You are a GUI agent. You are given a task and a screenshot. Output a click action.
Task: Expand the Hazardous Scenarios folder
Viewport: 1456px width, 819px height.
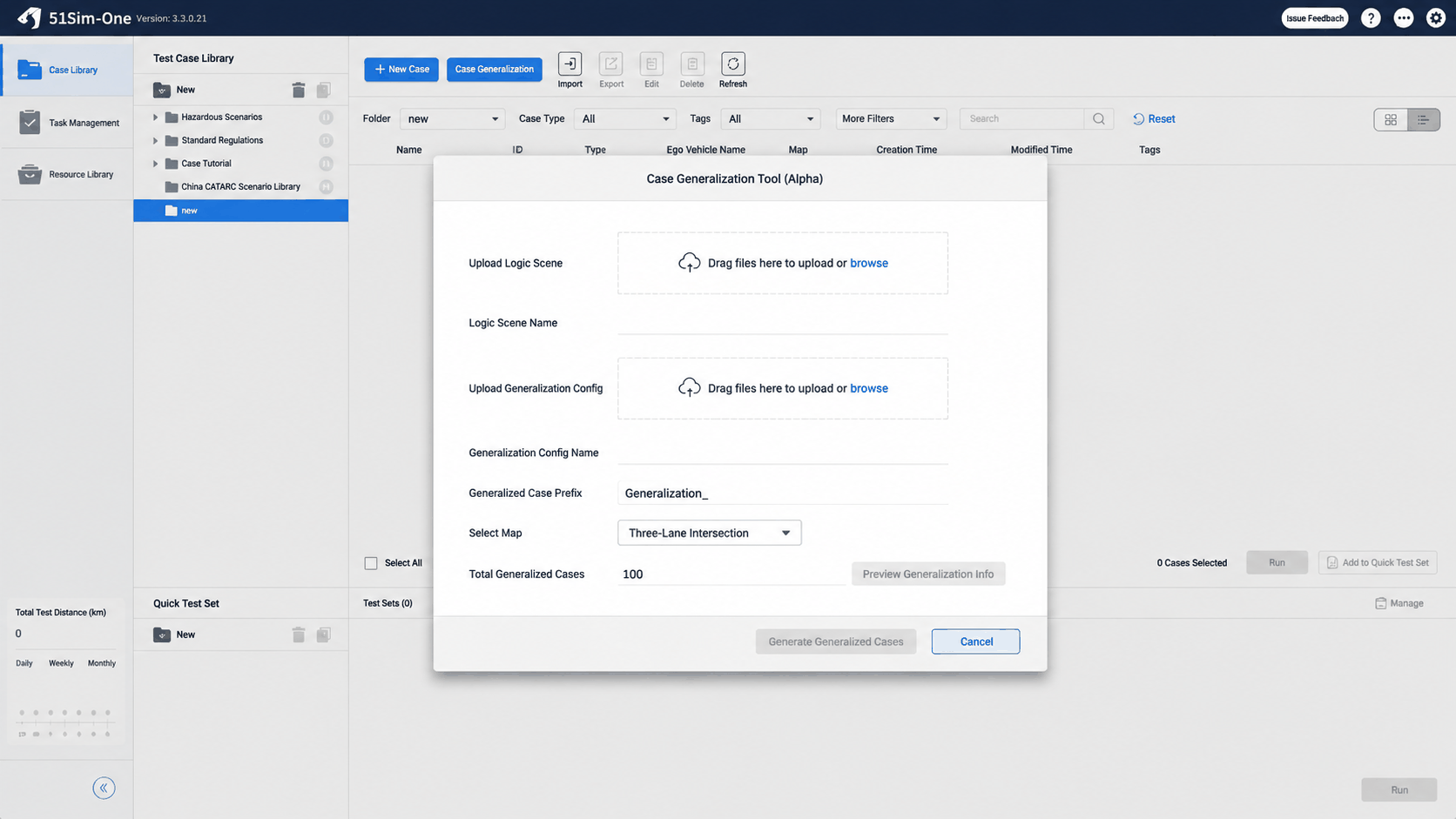pos(156,117)
